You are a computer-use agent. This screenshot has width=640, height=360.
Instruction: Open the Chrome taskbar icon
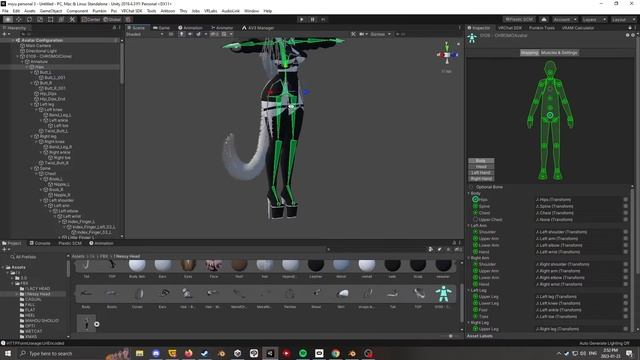pyautogui.click(x=336, y=353)
